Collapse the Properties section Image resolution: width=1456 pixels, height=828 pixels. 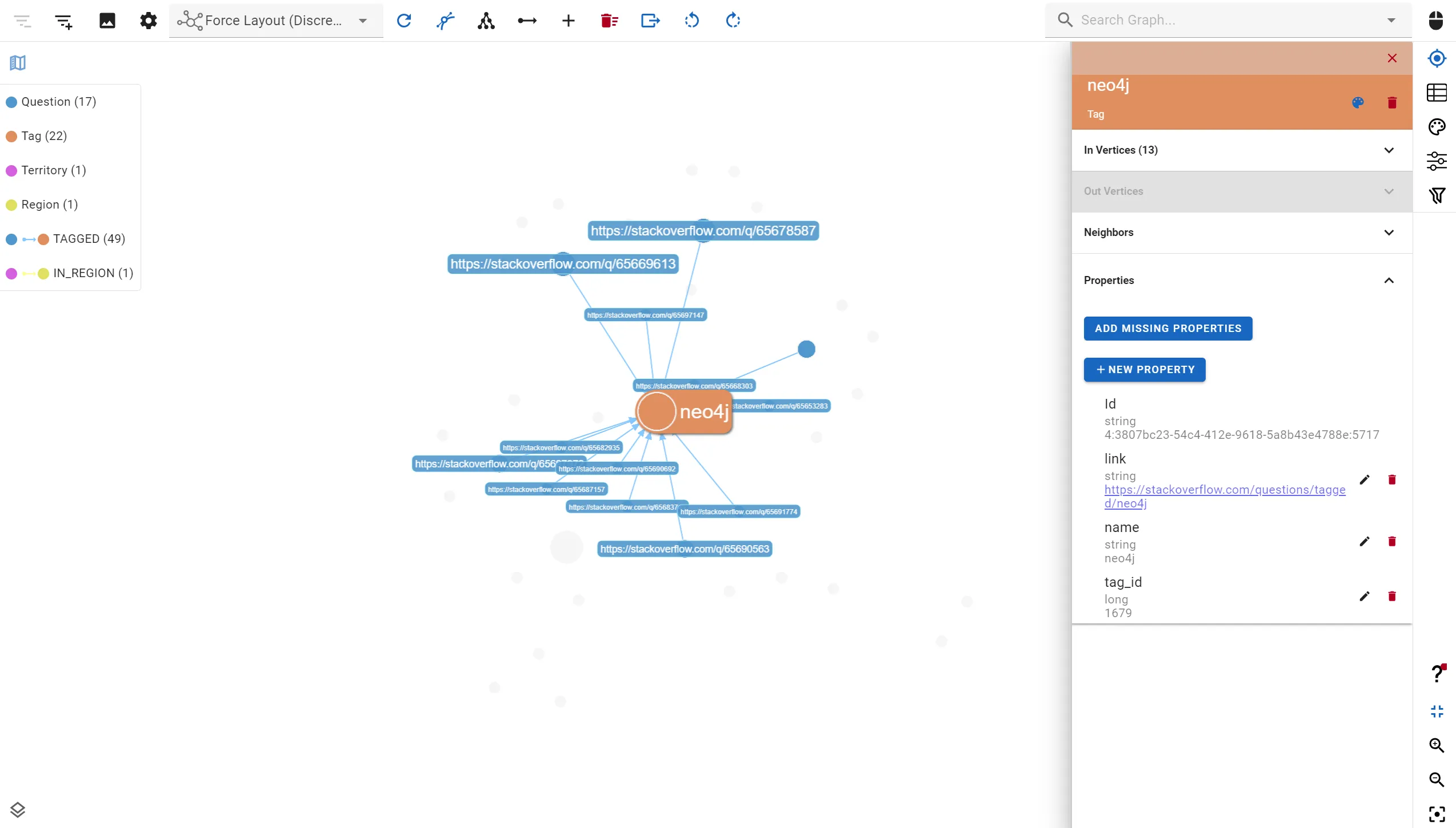[x=1242, y=281]
